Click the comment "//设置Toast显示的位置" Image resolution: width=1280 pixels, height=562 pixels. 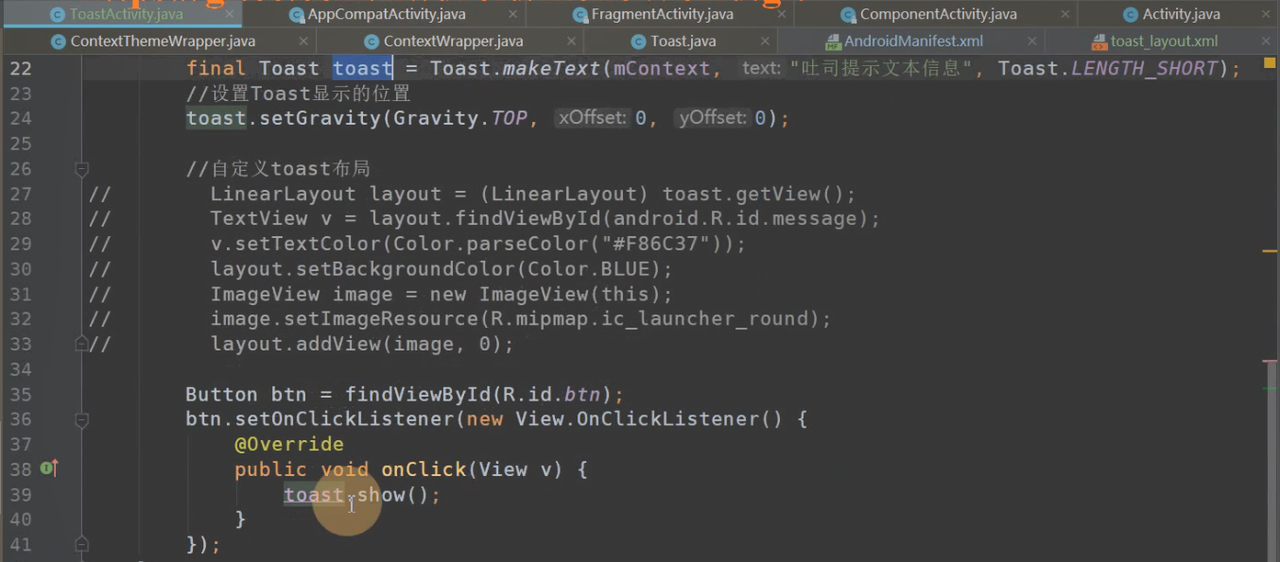point(299,93)
